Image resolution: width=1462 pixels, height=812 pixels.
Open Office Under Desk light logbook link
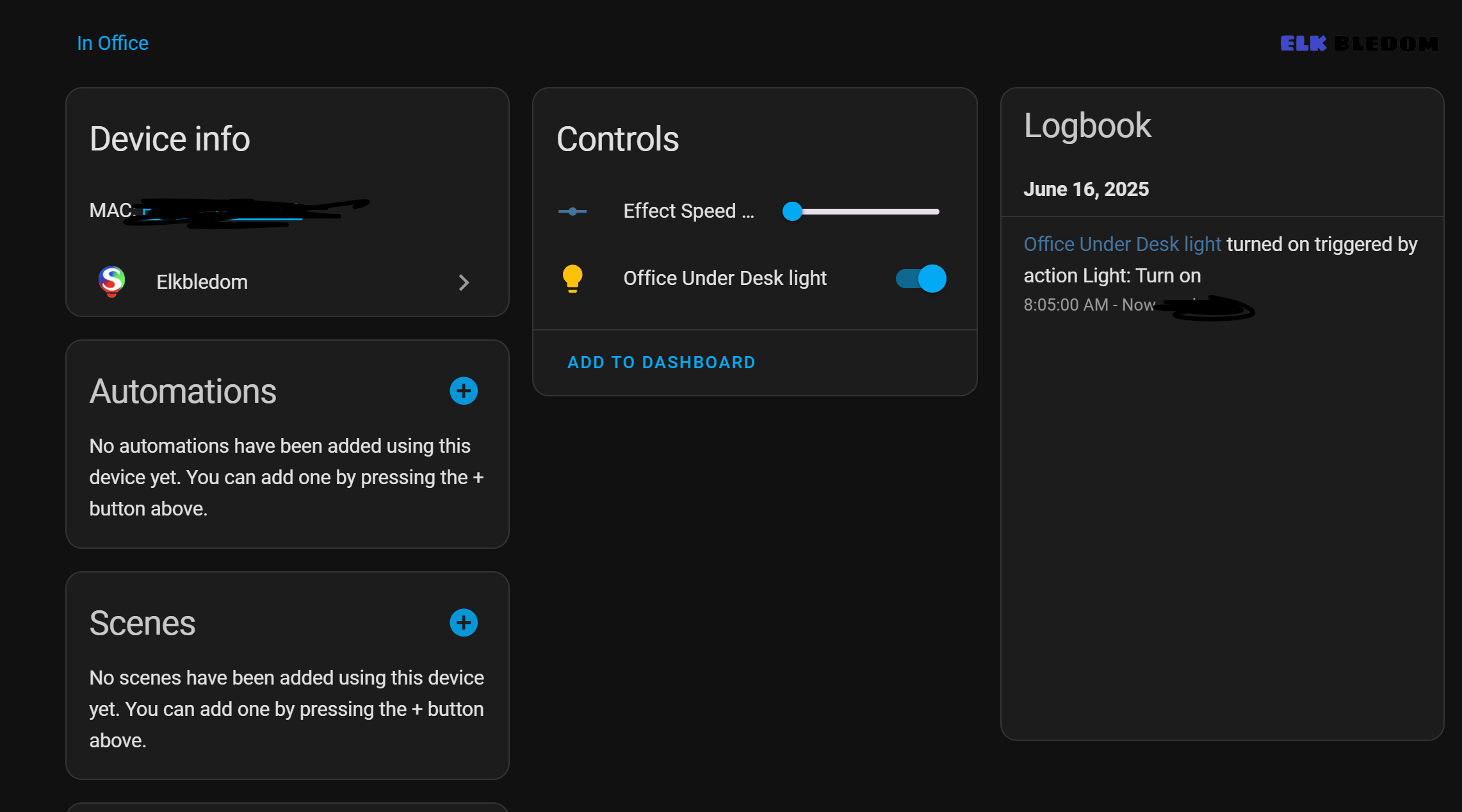point(1122,244)
